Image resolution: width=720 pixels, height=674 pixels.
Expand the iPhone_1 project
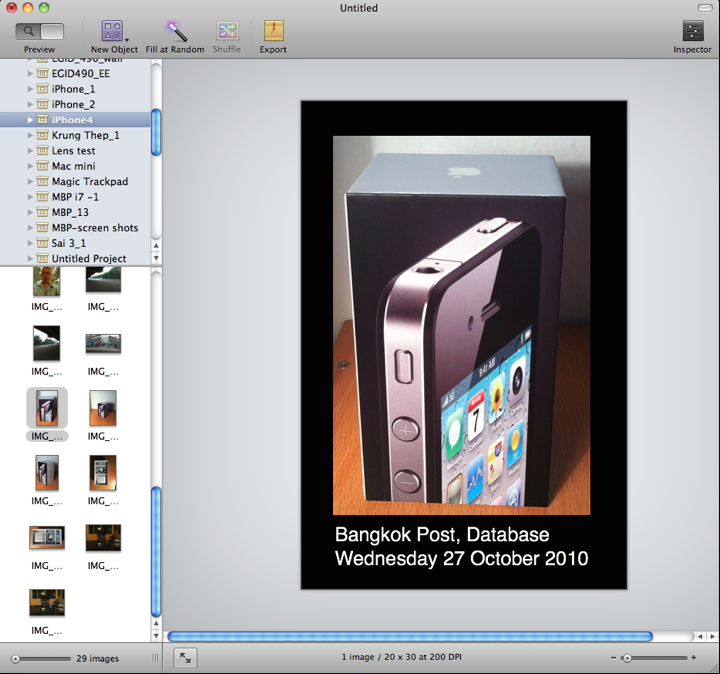click(30, 89)
